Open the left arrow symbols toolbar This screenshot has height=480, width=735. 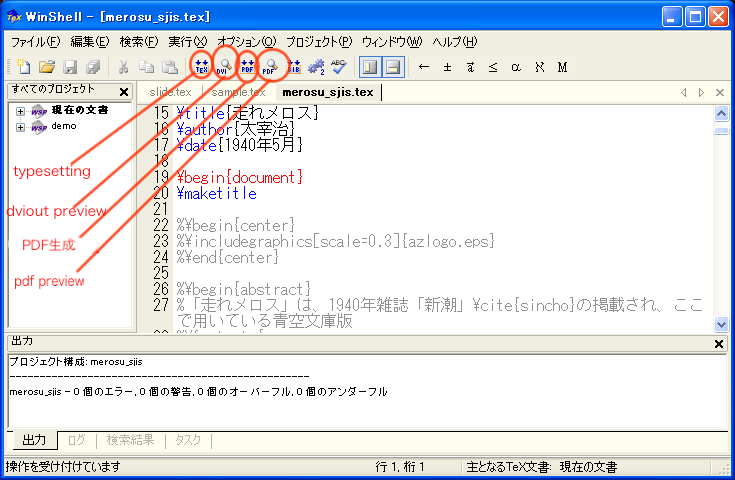[x=424, y=67]
